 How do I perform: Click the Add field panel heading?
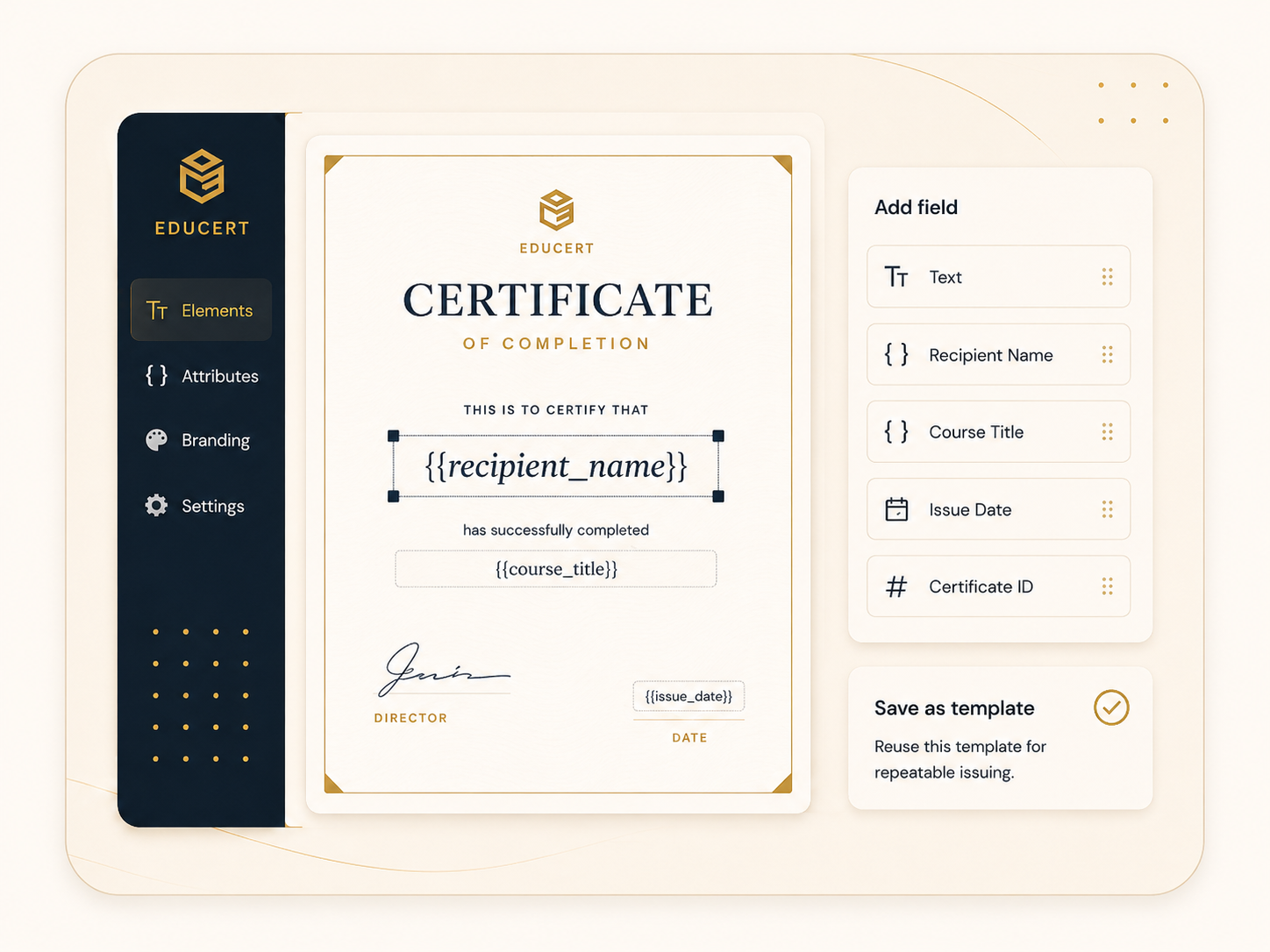(916, 208)
